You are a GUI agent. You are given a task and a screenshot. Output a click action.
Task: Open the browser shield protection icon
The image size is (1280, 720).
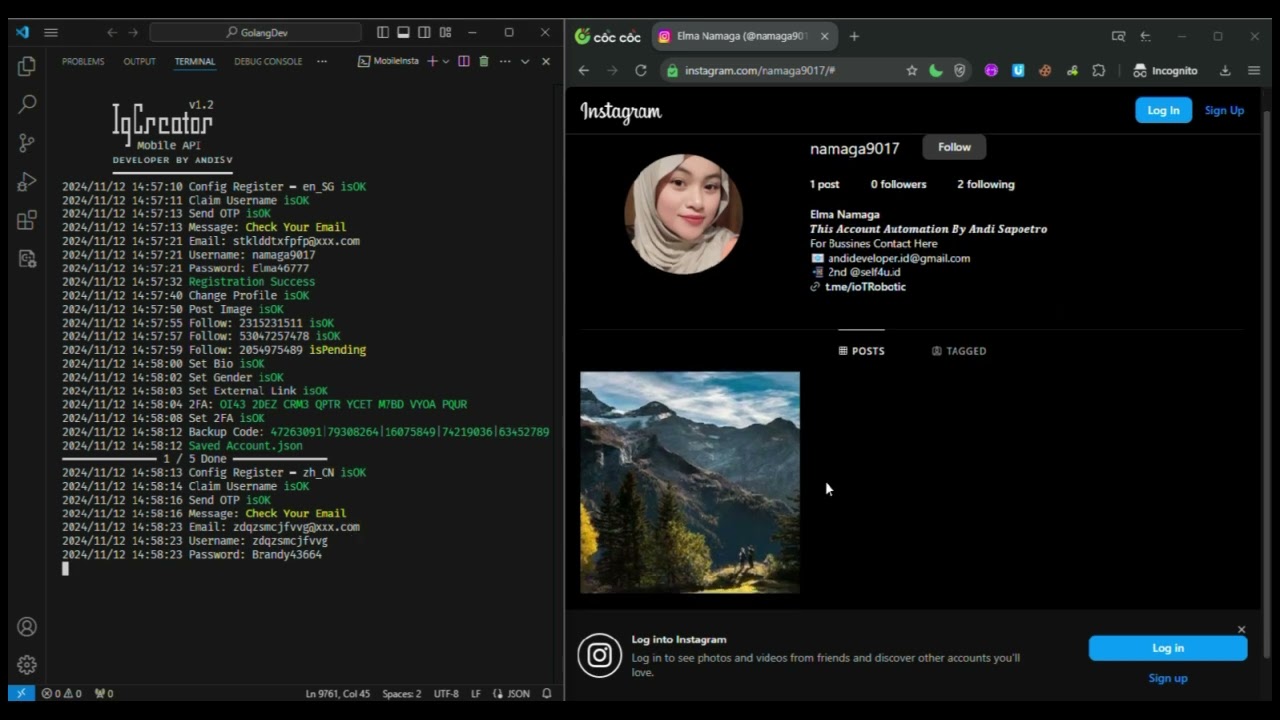point(960,71)
